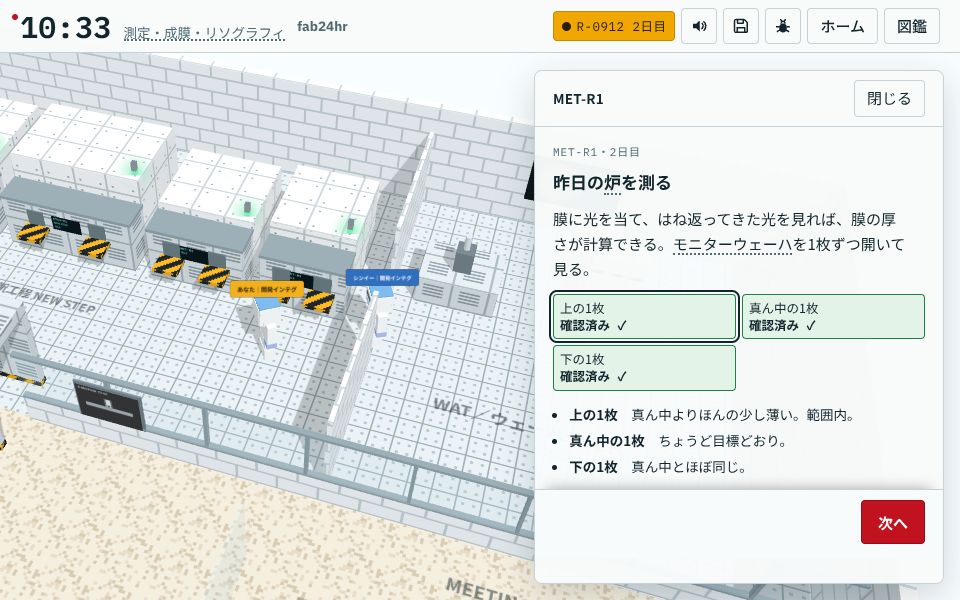
Task: Save game using the floppy disk icon
Action: click(x=741, y=26)
